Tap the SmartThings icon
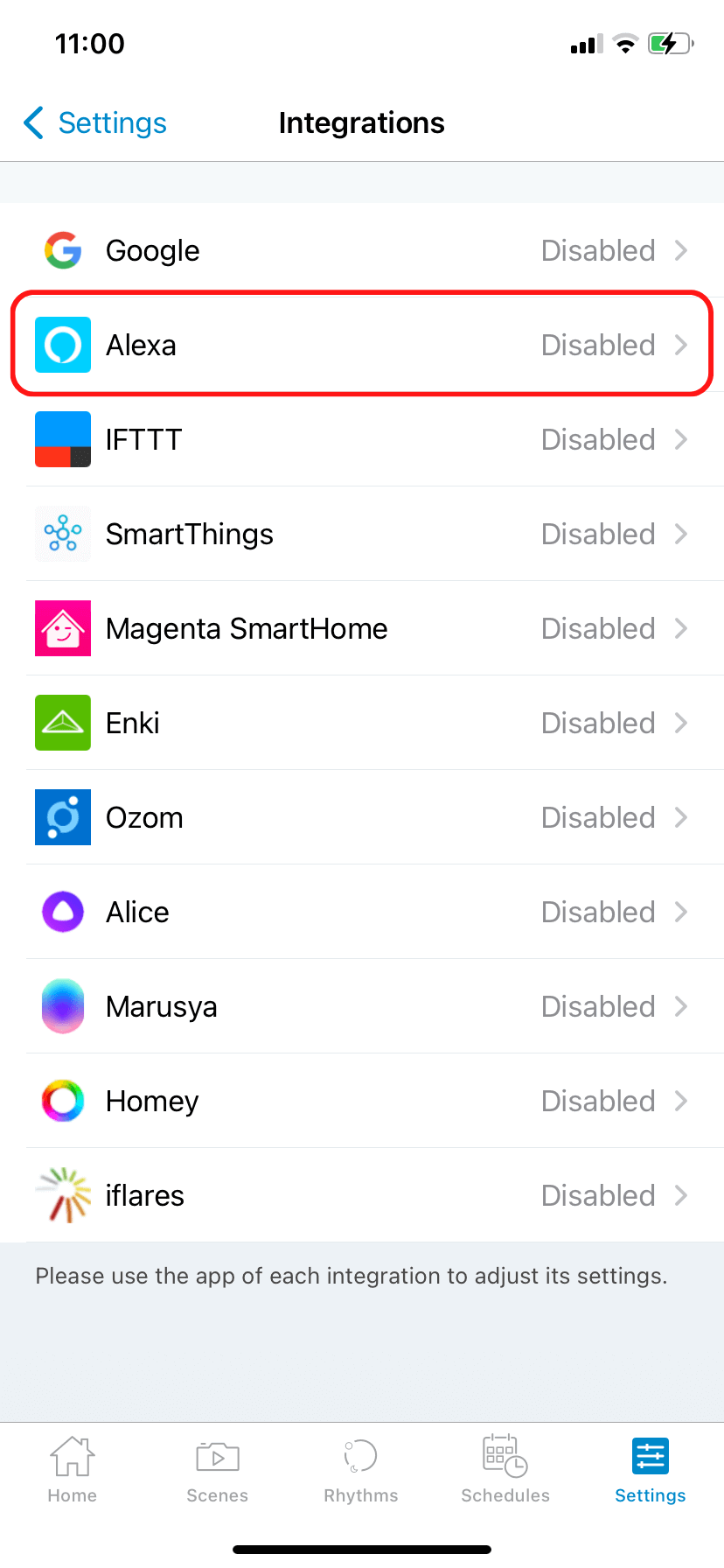This screenshot has height=1568, width=724. click(63, 534)
